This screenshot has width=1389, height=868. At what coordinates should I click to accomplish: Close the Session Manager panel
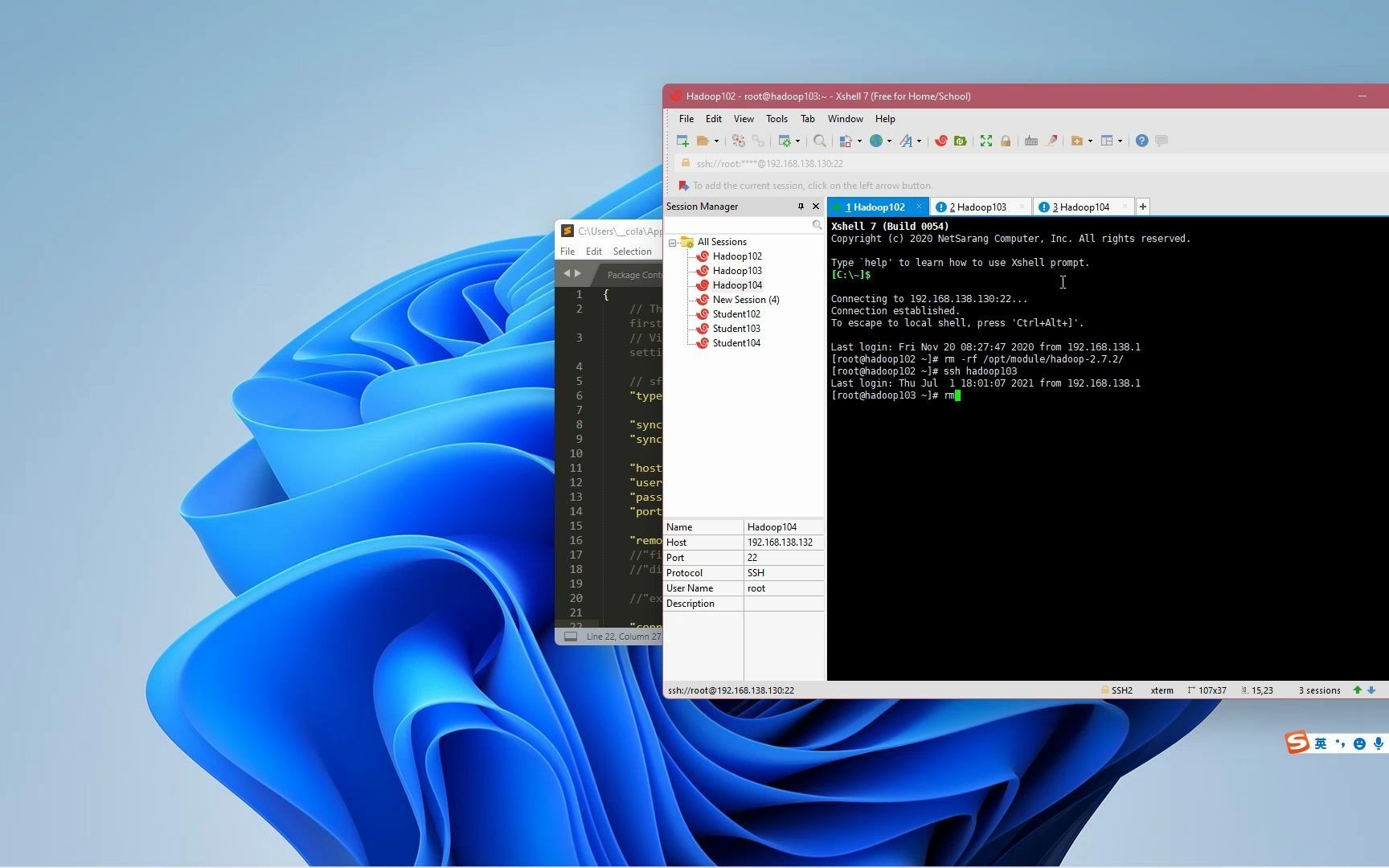(816, 207)
